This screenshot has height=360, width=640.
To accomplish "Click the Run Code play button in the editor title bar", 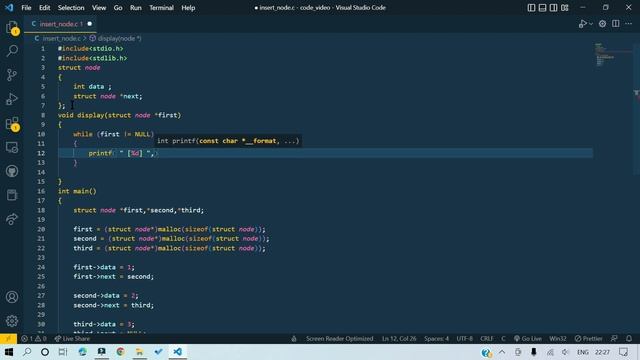I will point(583,24).
